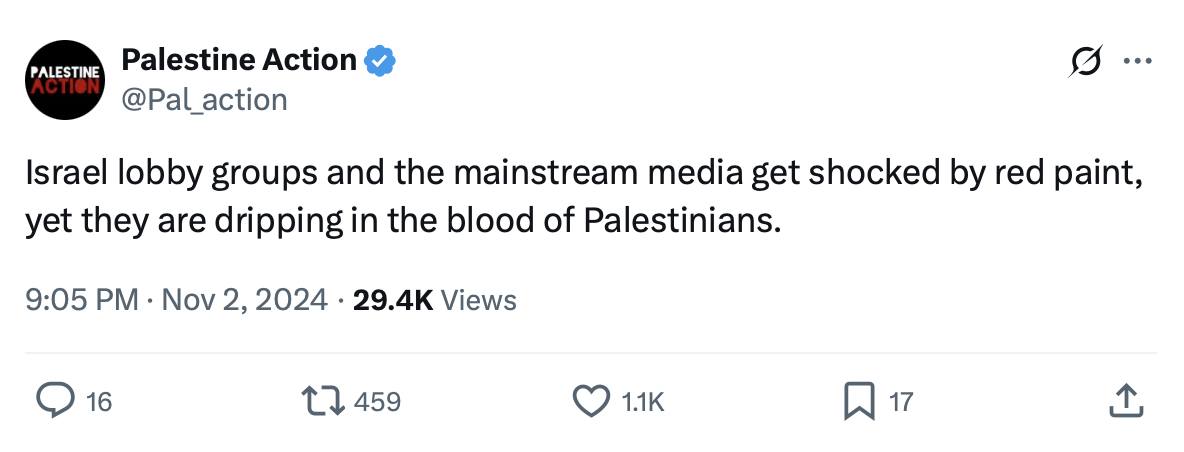The width and height of the screenshot is (1184, 452).
Task: Share the post via upload arrow icon
Action: (1126, 402)
